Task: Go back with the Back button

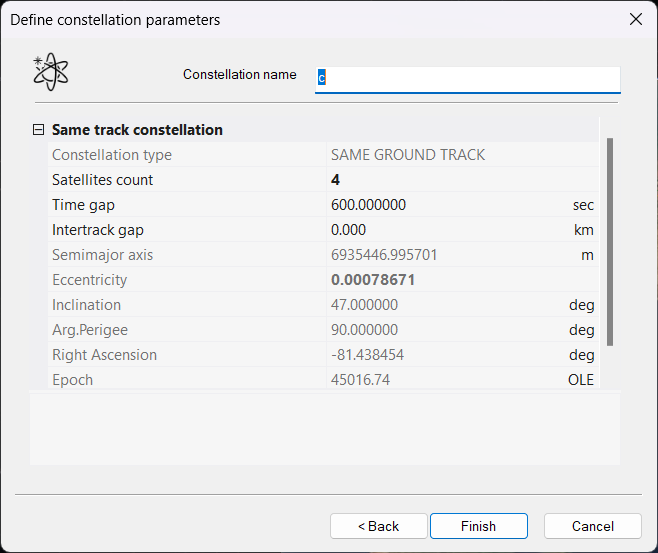Action: click(379, 526)
